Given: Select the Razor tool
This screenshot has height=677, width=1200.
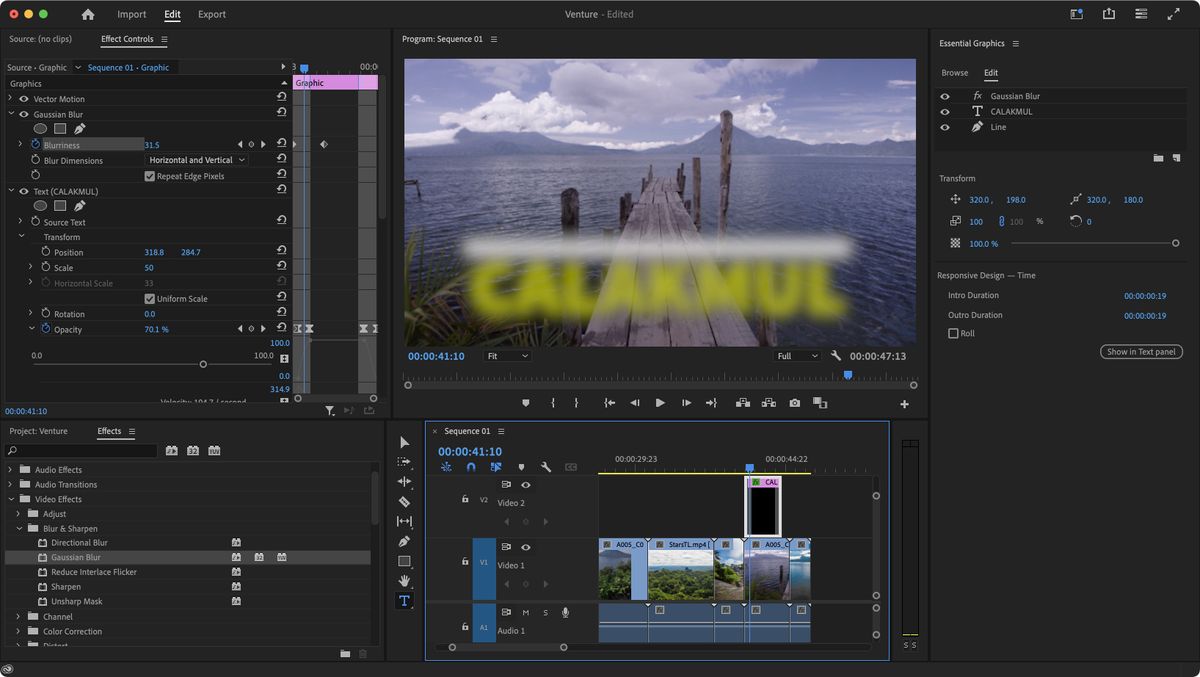Looking at the screenshot, I should point(404,501).
